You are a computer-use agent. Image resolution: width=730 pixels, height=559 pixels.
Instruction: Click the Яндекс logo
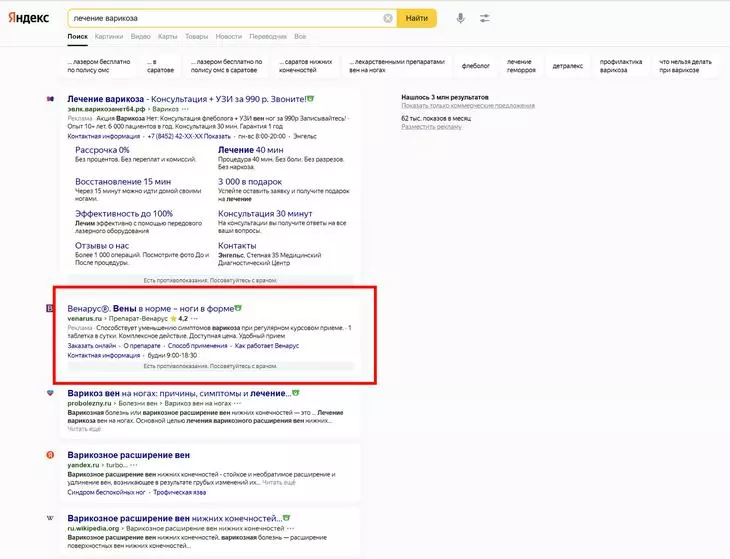[28, 18]
